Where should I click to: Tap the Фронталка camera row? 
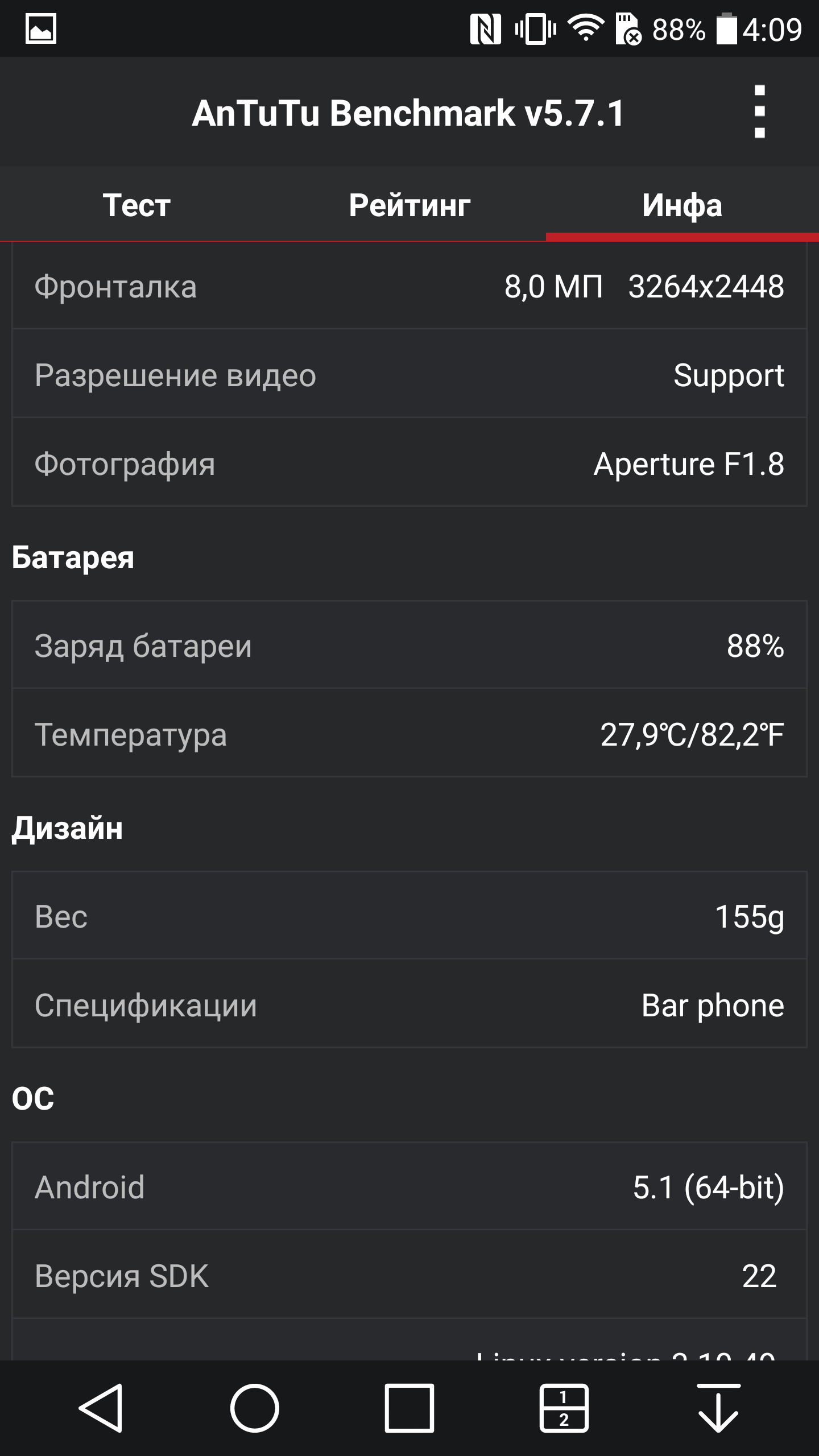point(409,287)
